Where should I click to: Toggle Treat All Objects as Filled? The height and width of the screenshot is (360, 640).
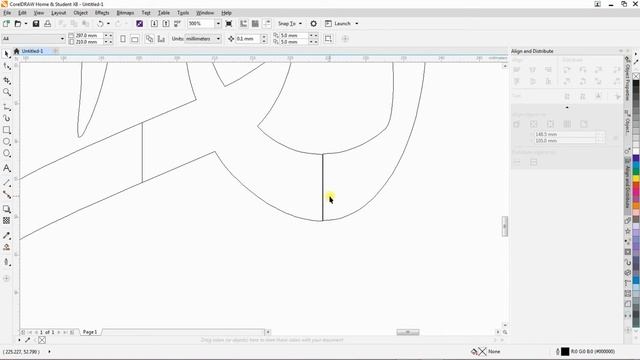(x=328, y=39)
